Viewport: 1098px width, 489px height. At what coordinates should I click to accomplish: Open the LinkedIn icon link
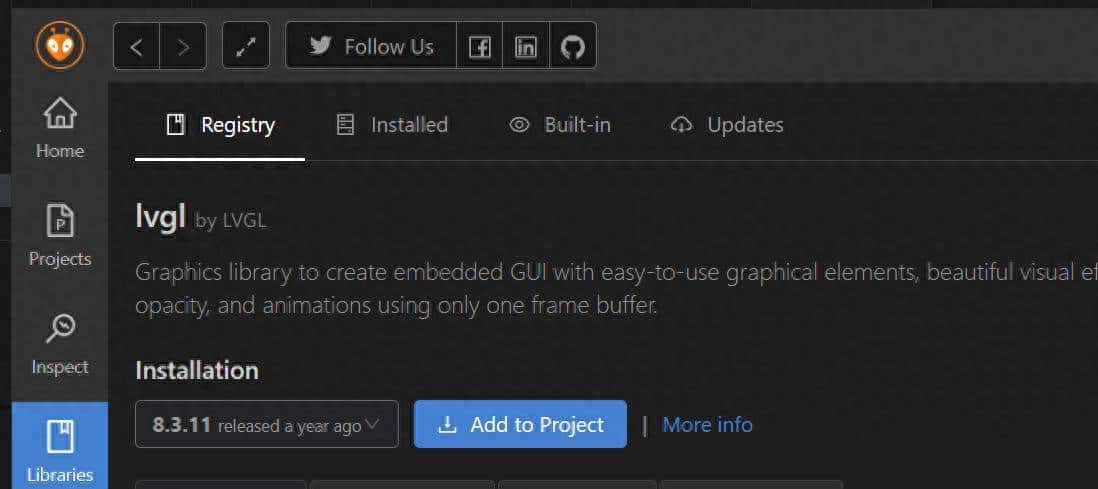pyautogui.click(x=526, y=46)
